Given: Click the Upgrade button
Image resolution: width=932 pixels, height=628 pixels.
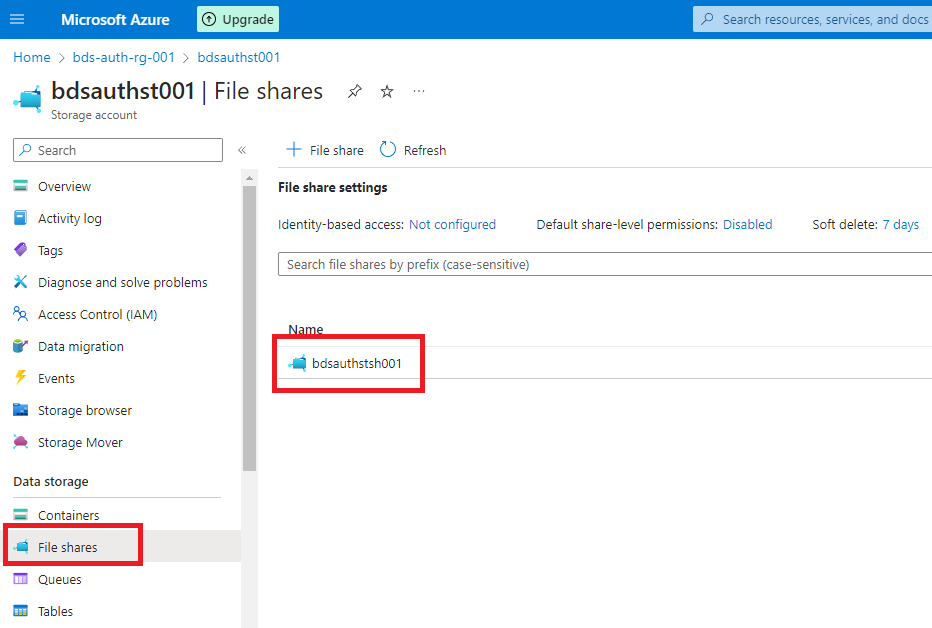Looking at the screenshot, I should point(238,19).
